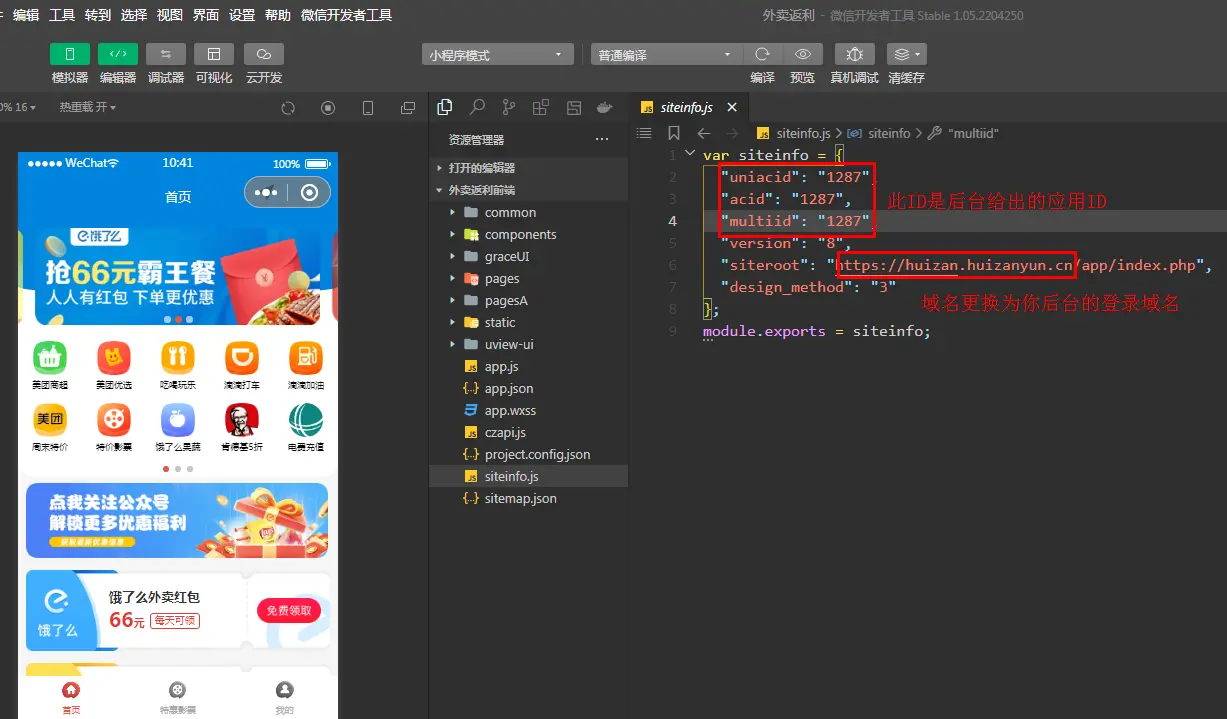Click the forward arrow in the editor
1227x719 pixels.
click(x=732, y=133)
